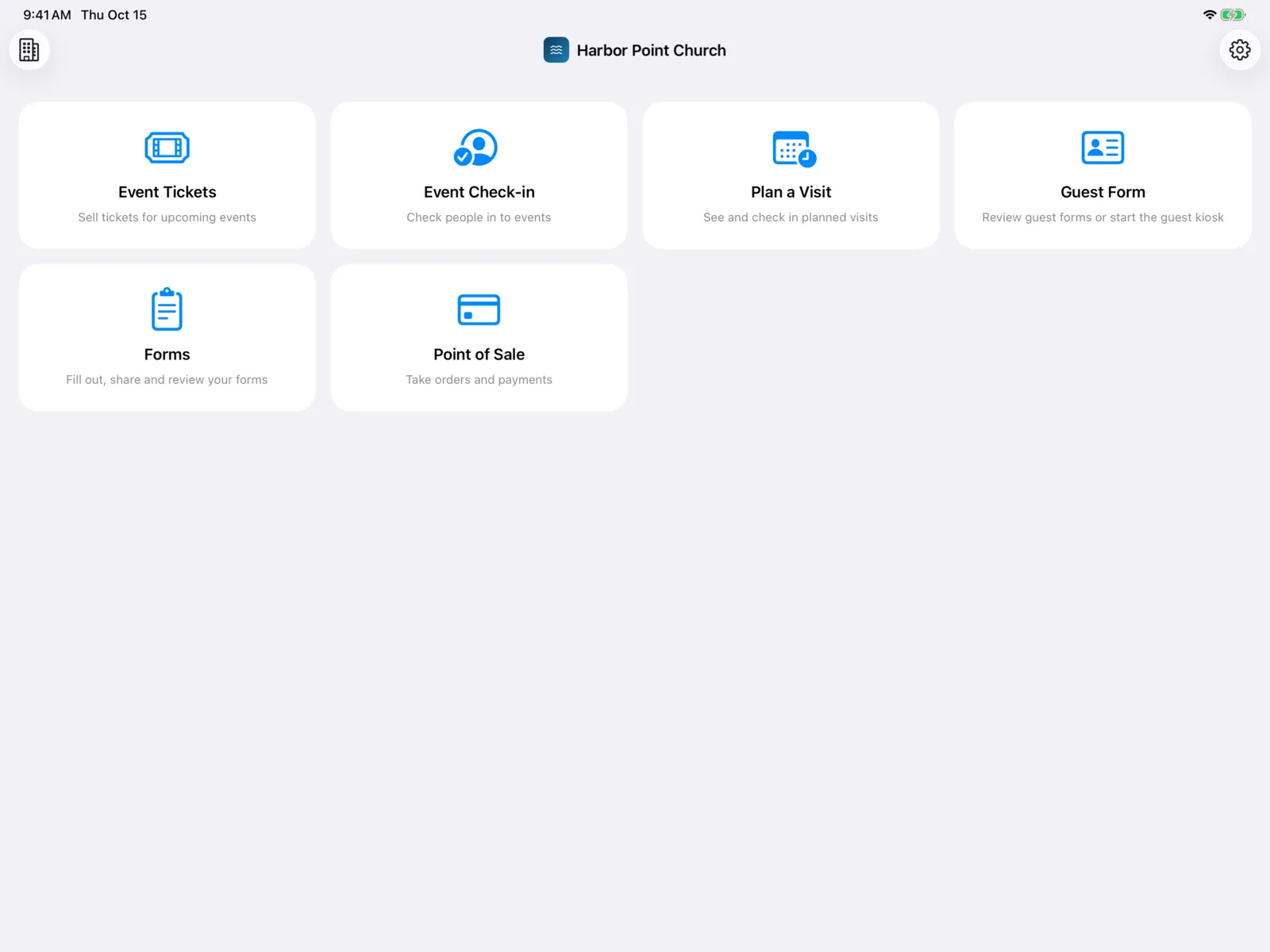The image size is (1270, 952).
Task: Click 'Check people in to events' text
Action: tap(479, 217)
